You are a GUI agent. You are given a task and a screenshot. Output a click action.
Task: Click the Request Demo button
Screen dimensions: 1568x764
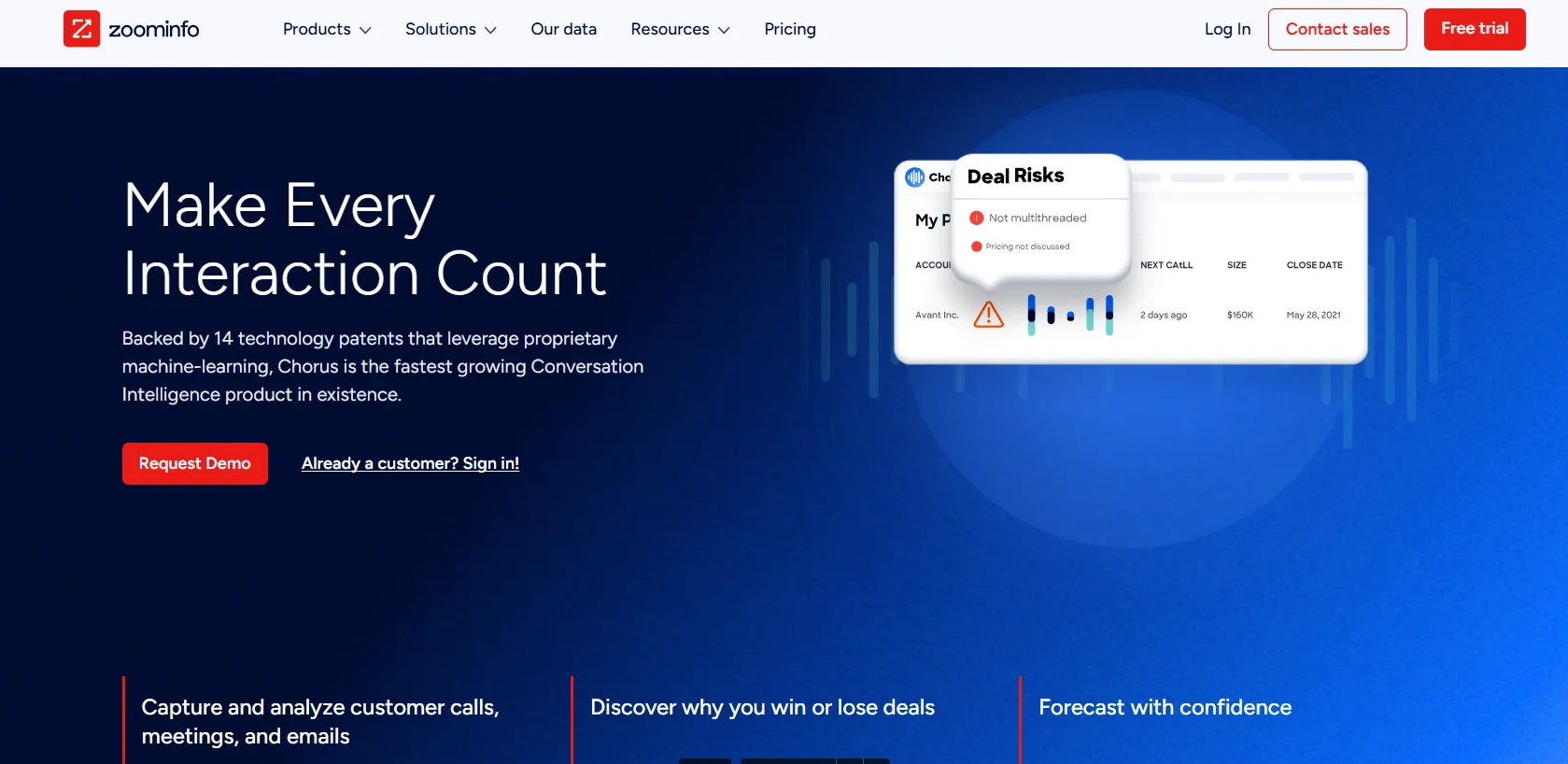(x=194, y=463)
